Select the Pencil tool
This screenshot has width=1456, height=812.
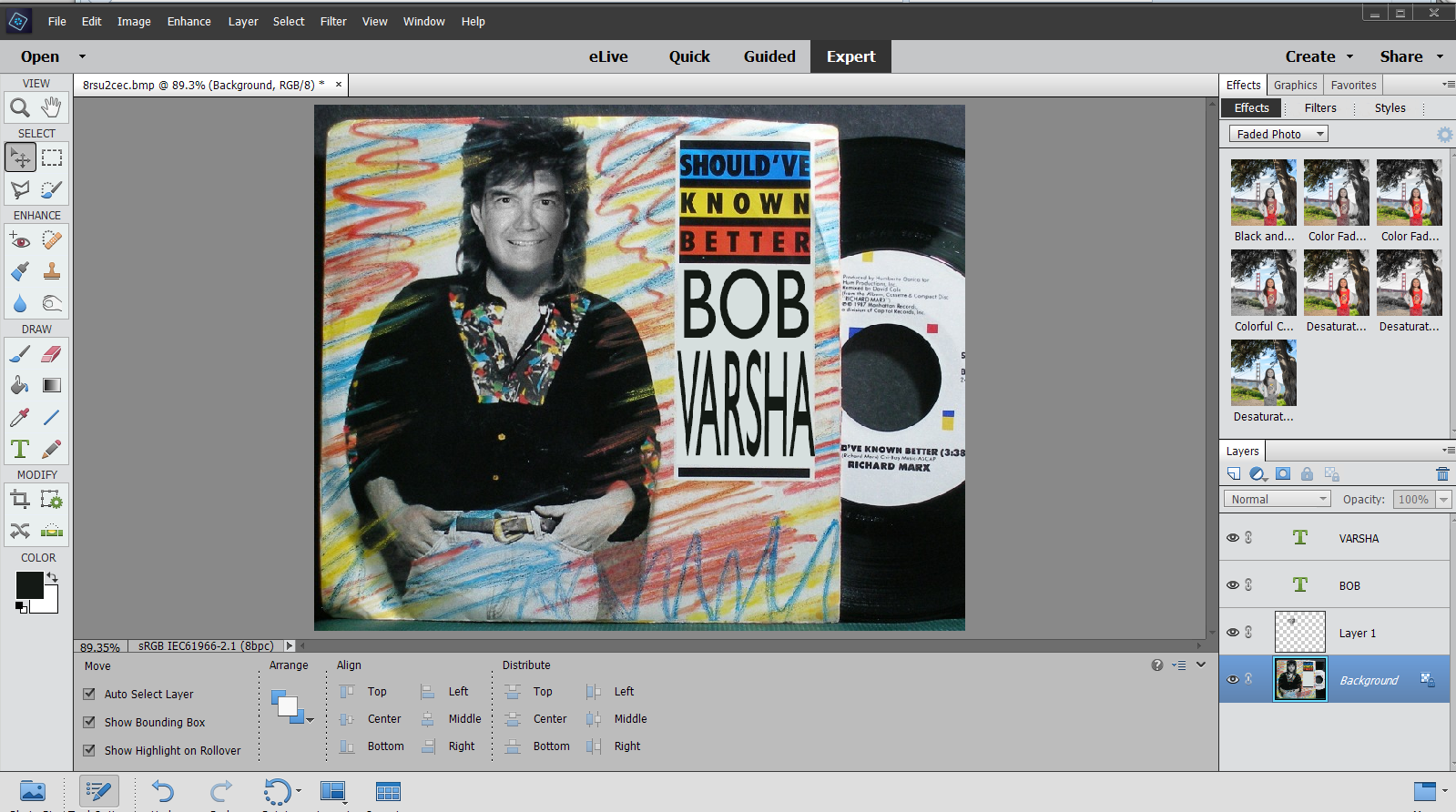tap(52, 449)
